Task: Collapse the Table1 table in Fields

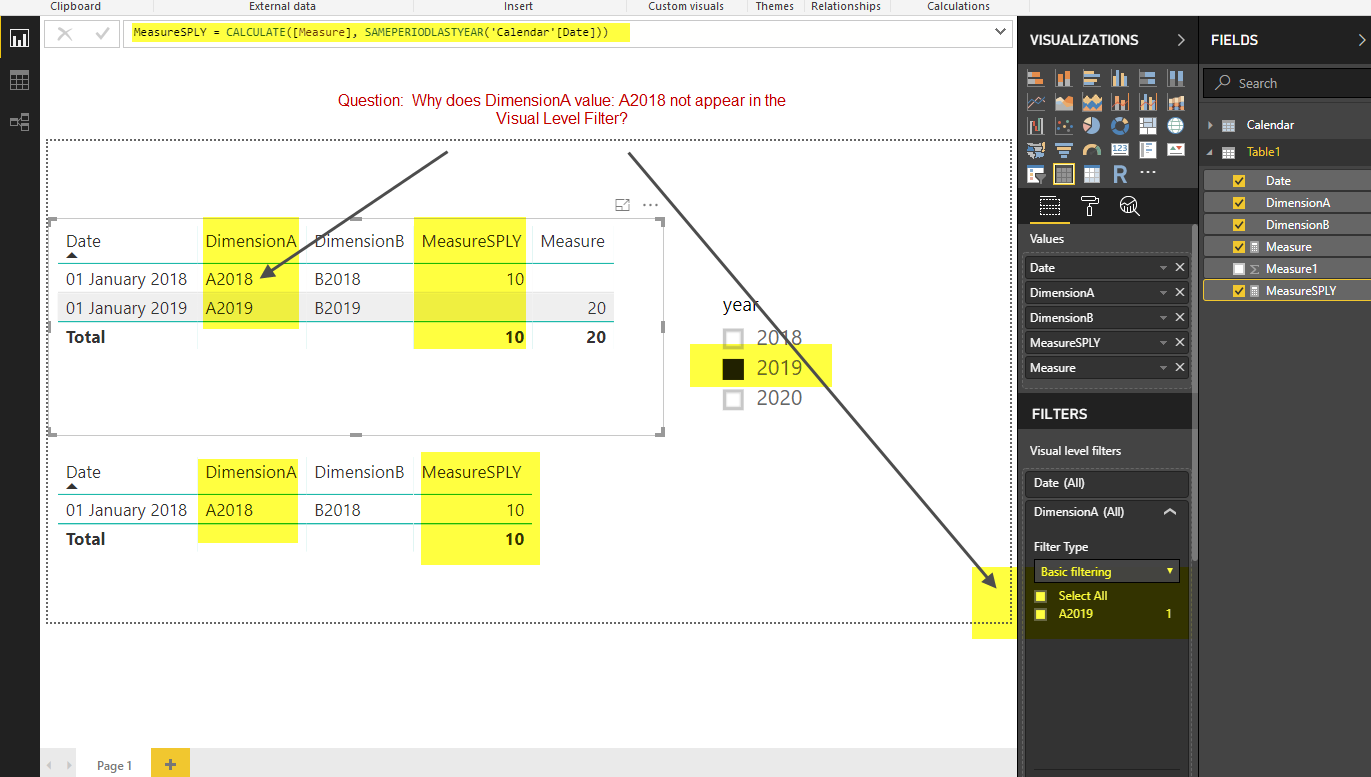Action: coord(1210,152)
